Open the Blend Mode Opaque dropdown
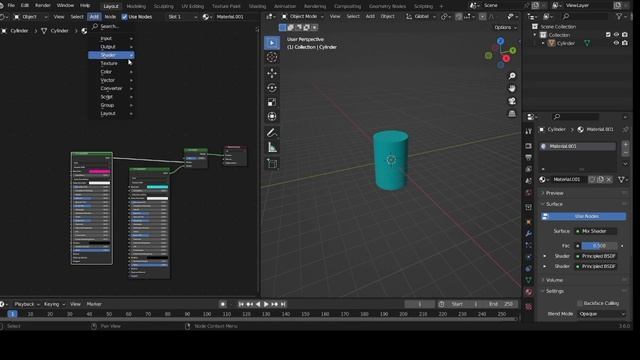This screenshot has height=360, width=640. pyautogui.click(x=602, y=314)
